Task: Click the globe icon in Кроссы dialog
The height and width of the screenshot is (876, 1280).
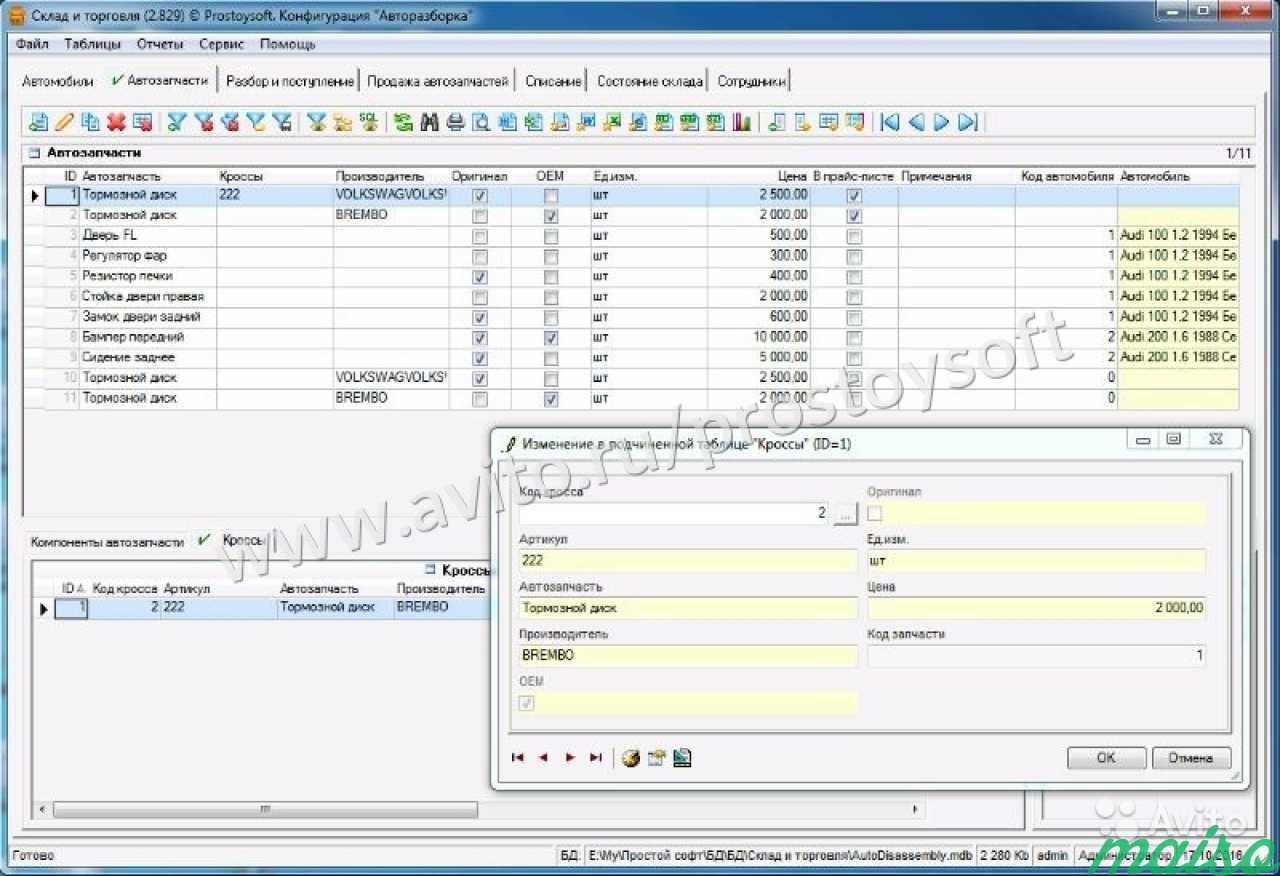Action: click(x=630, y=758)
